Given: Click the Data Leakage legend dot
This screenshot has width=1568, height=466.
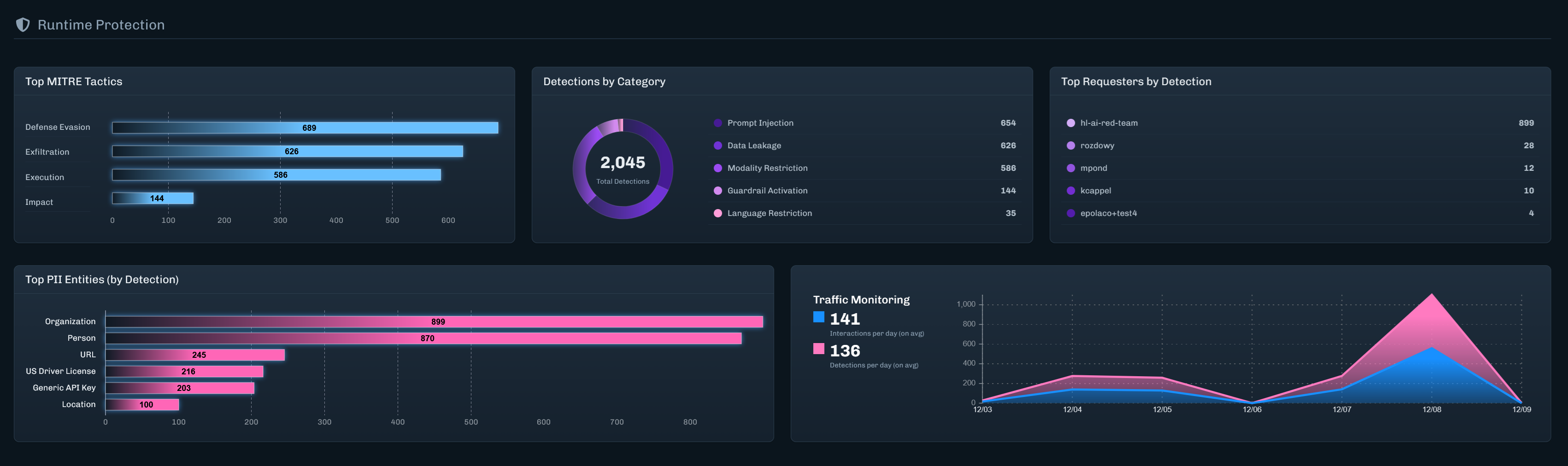Looking at the screenshot, I should (x=718, y=146).
